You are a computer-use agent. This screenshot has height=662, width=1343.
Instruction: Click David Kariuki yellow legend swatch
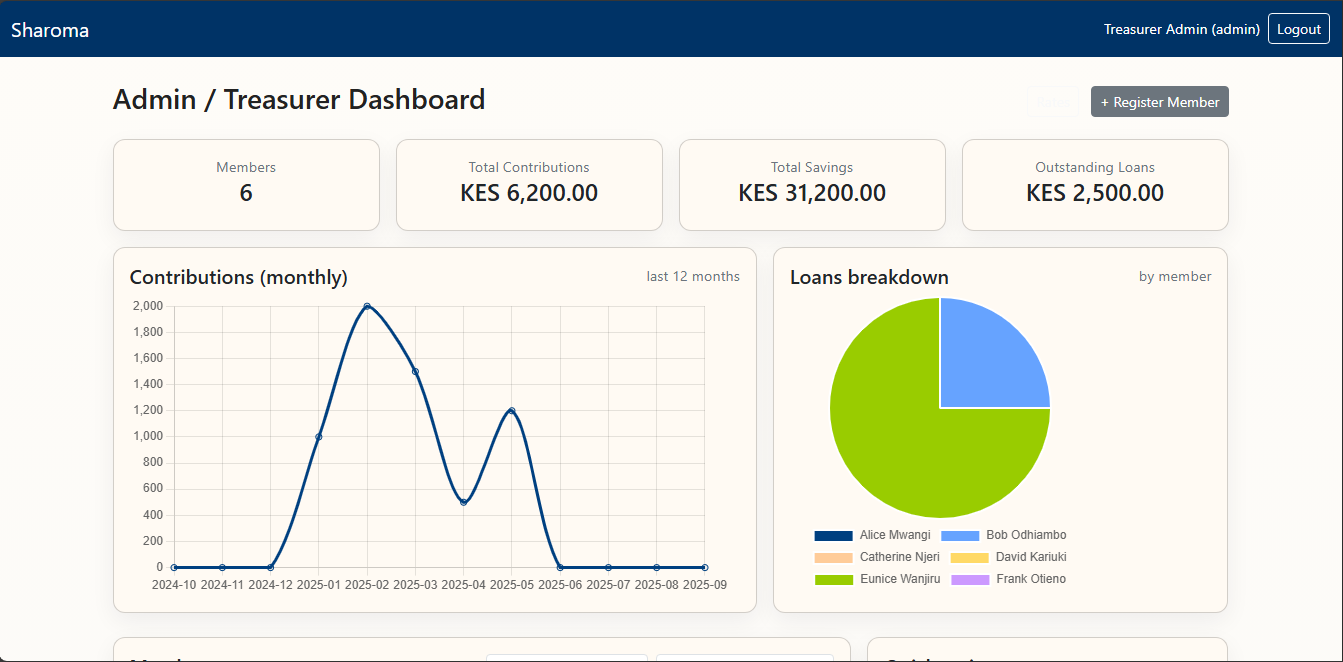[x=969, y=558]
